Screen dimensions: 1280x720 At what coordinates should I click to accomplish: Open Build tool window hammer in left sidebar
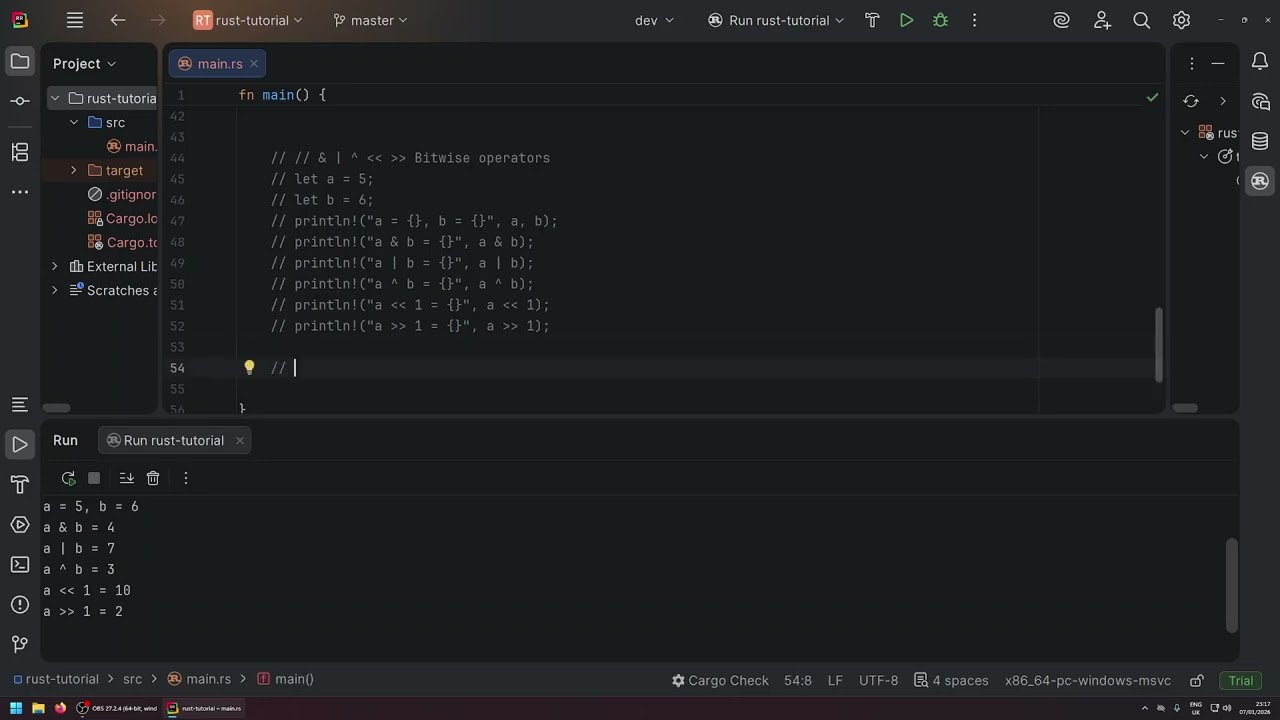[20, 485]
